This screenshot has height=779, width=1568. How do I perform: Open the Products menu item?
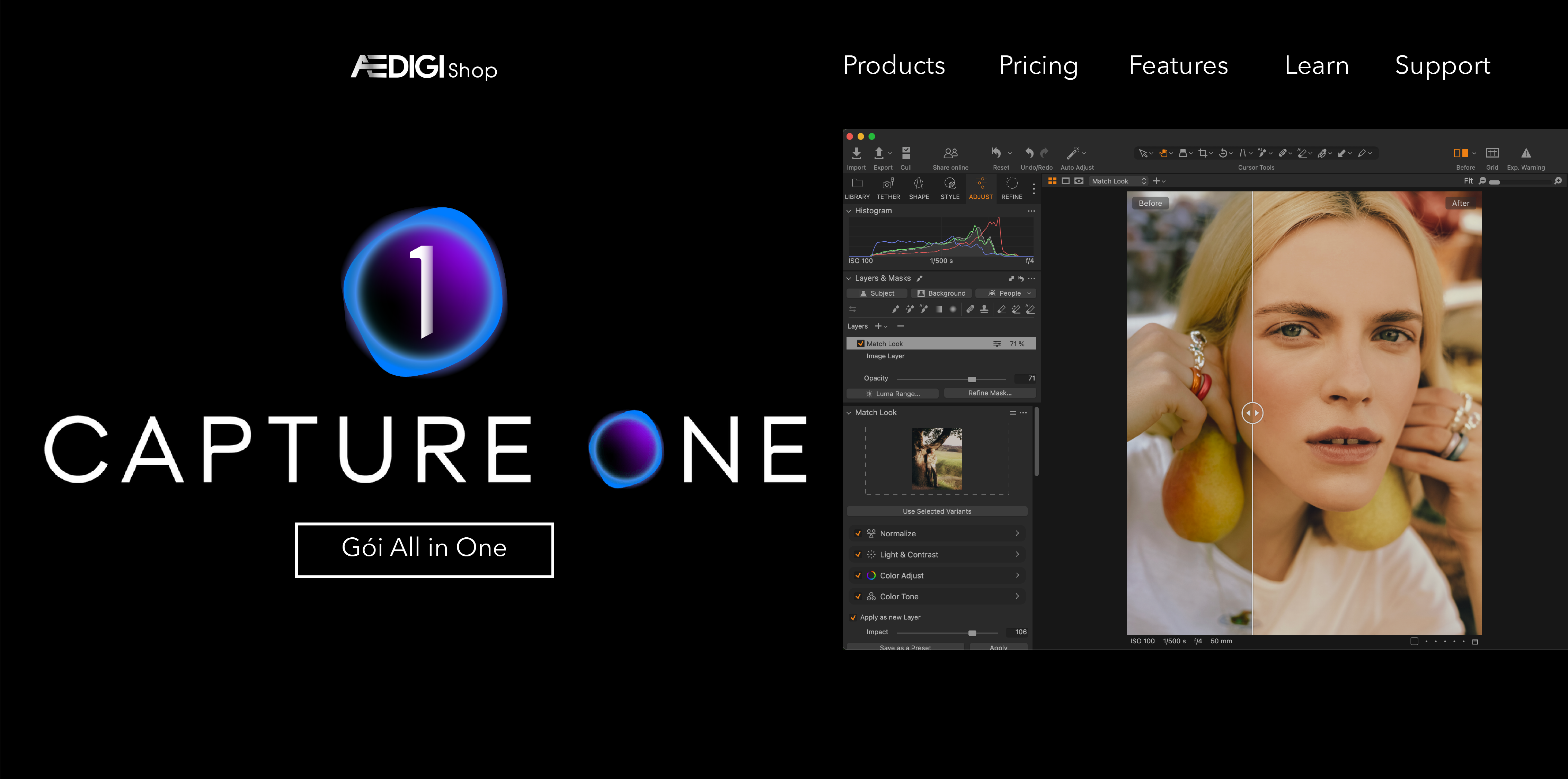pyautogui.click(x=894, y=65)
